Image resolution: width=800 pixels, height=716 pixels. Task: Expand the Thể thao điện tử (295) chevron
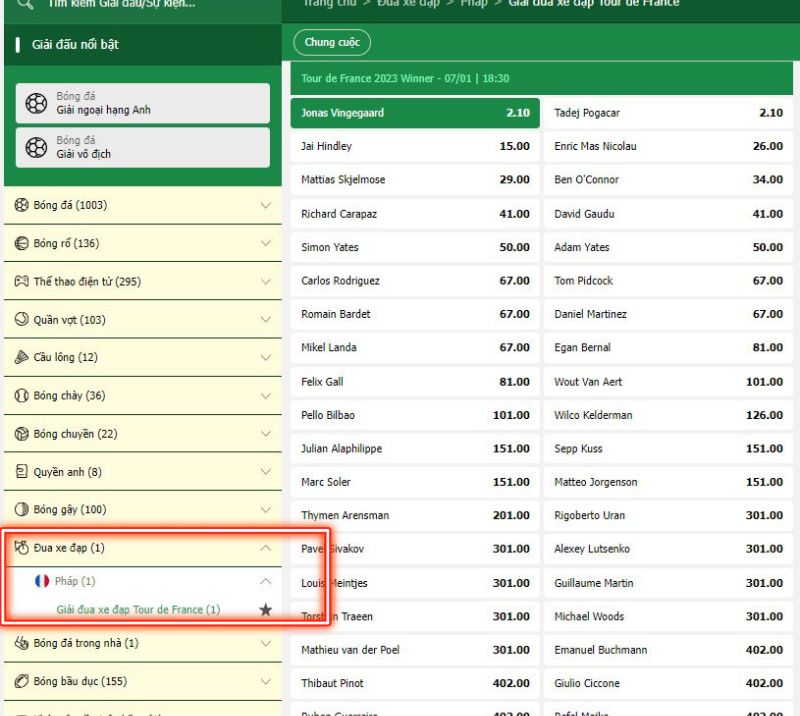pos(265,282)
